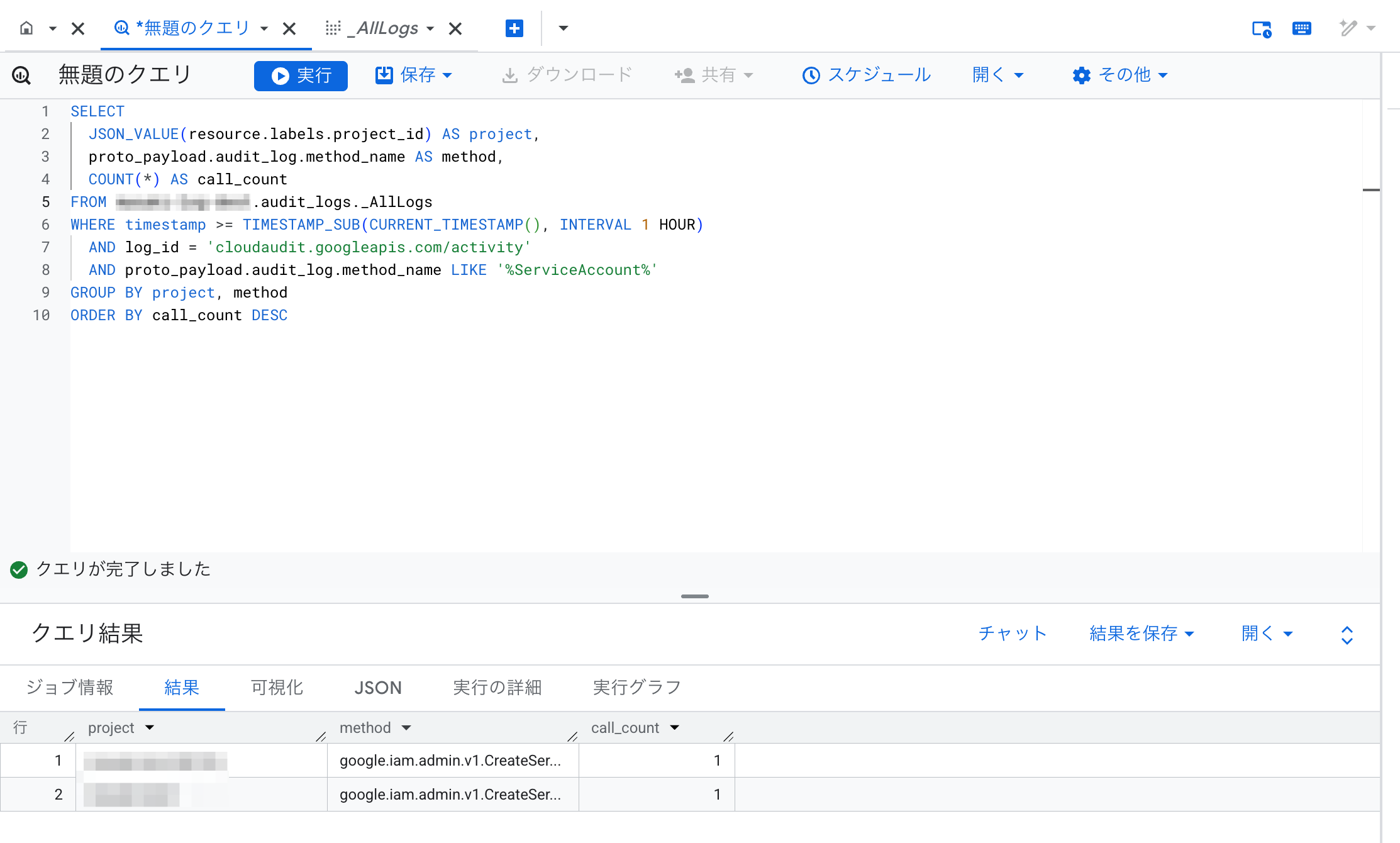The image size is (1400, 843).
Task: Open the keyboard shortcuts icon
Action: tap(1302, 28)
